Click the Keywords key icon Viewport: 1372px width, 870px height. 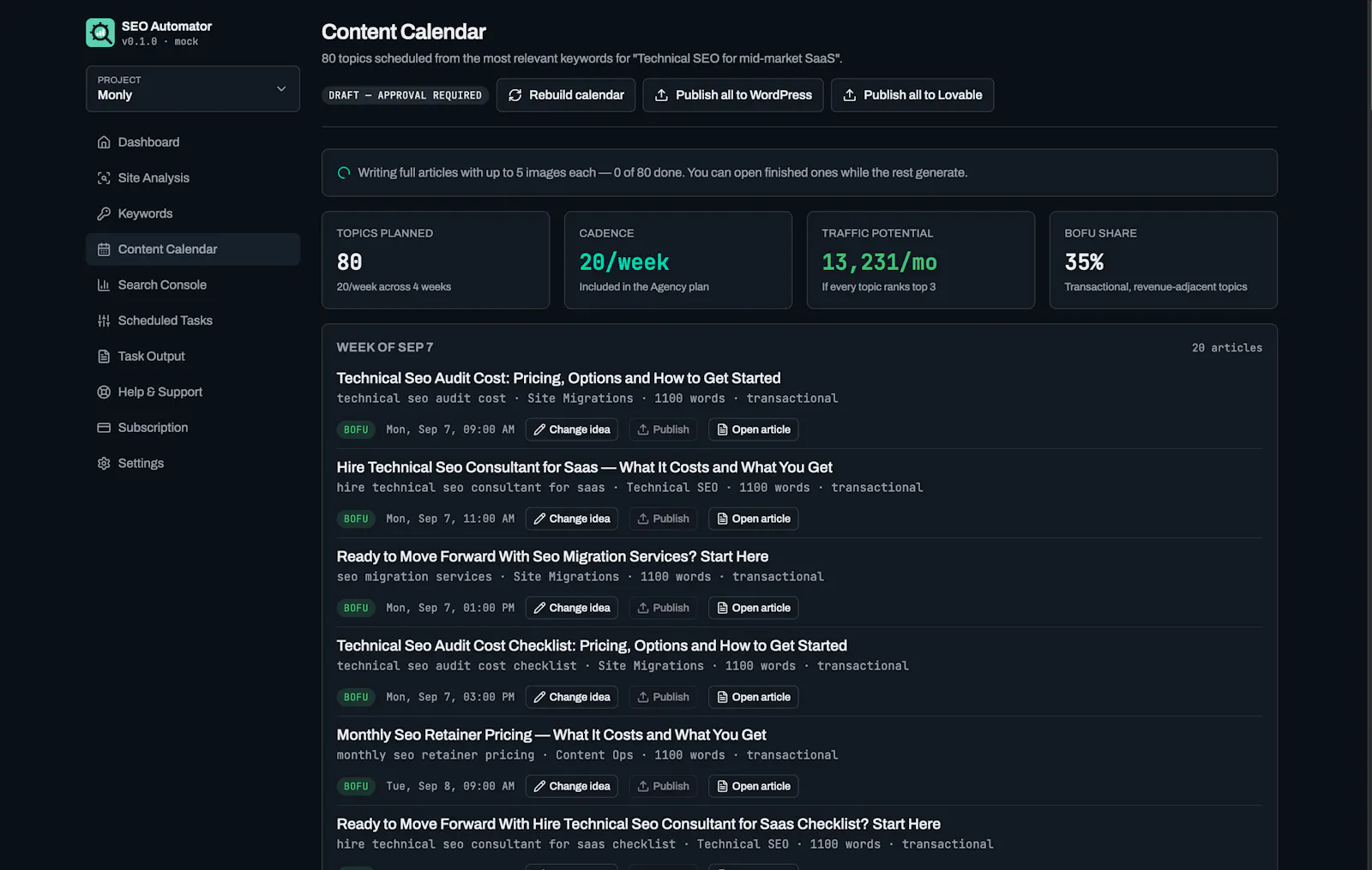104,213
